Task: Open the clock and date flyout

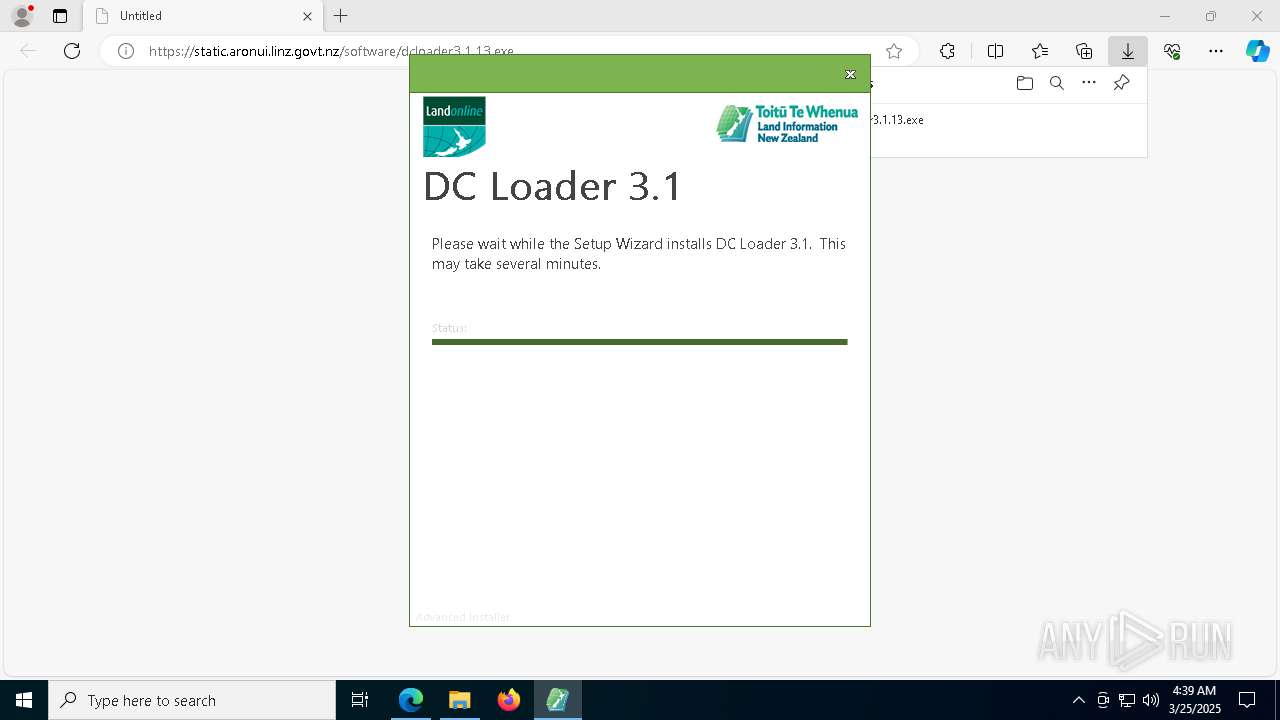Action: [1194, 700]
